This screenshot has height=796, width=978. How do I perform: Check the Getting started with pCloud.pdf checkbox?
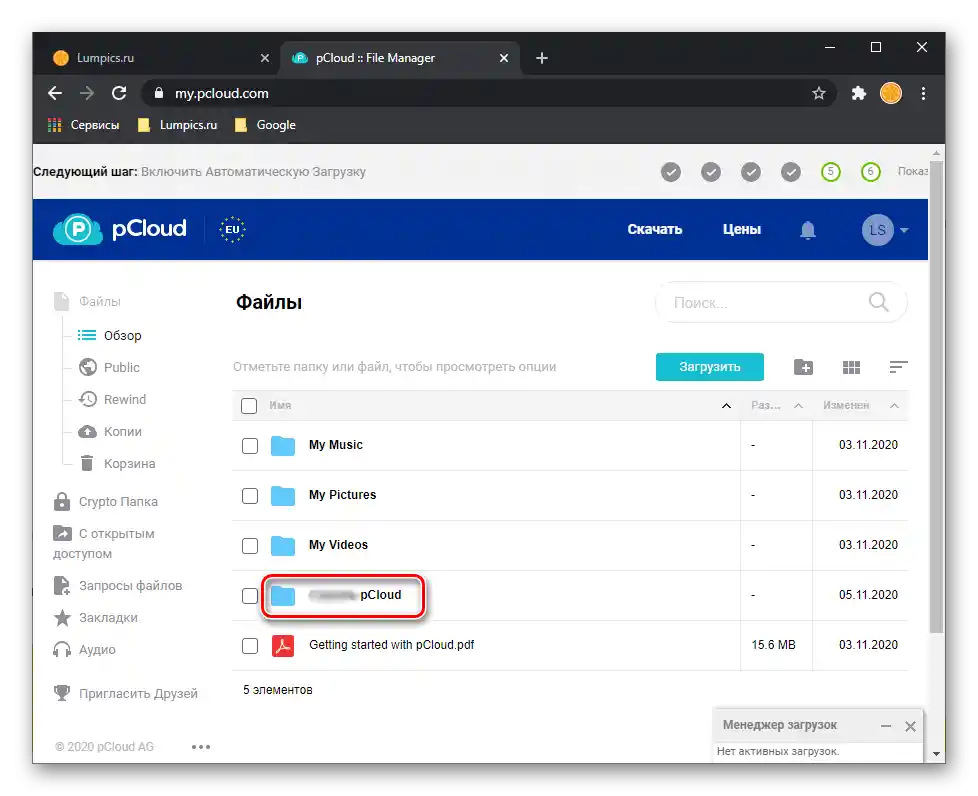249,646
